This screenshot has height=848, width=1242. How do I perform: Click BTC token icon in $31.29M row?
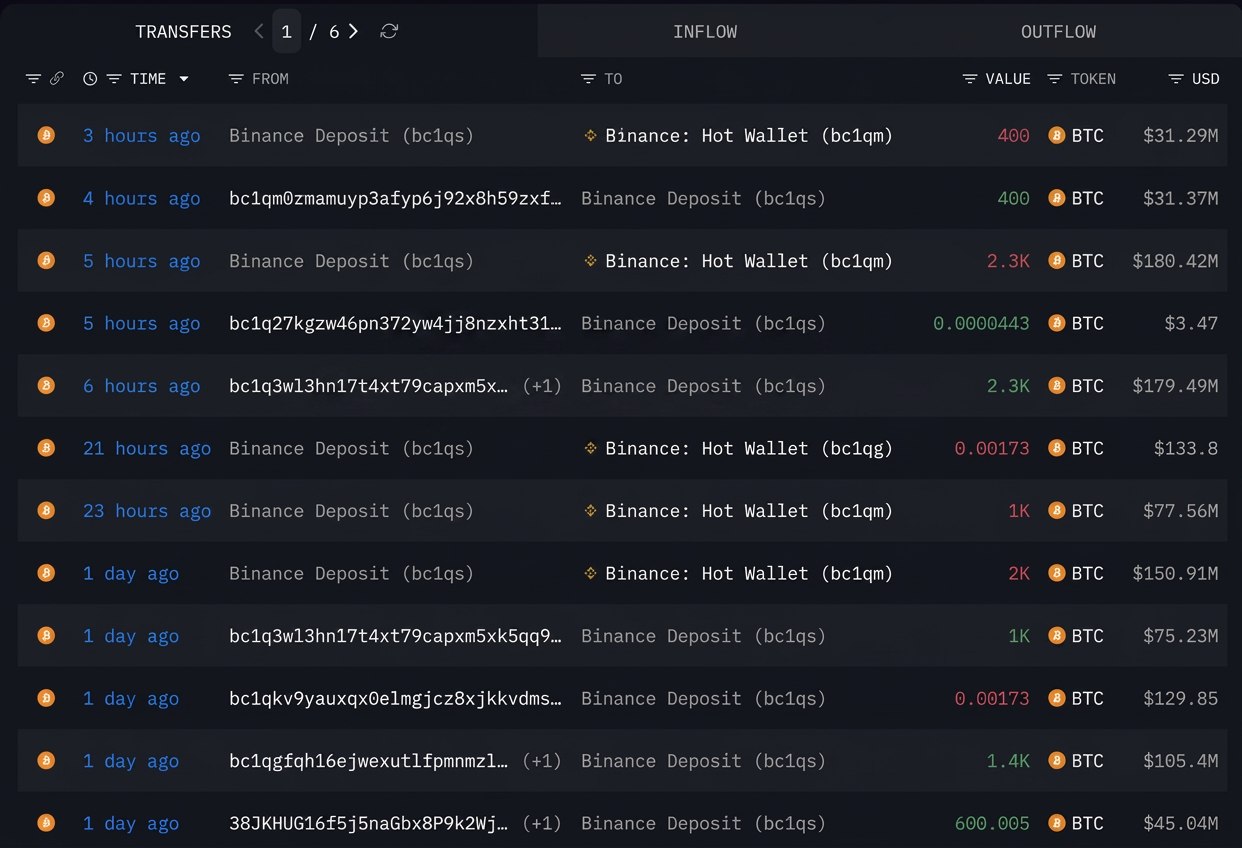(x=1056, y=135)
